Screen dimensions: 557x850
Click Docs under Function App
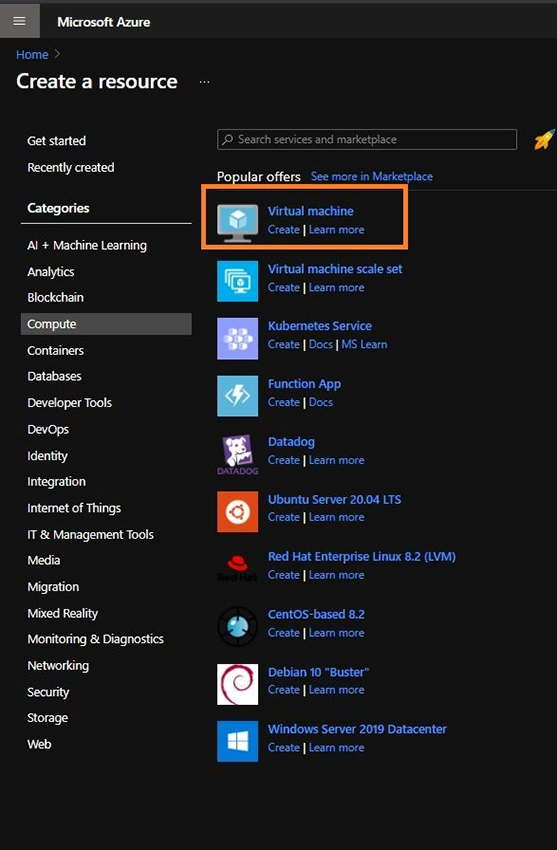(321, 402)
